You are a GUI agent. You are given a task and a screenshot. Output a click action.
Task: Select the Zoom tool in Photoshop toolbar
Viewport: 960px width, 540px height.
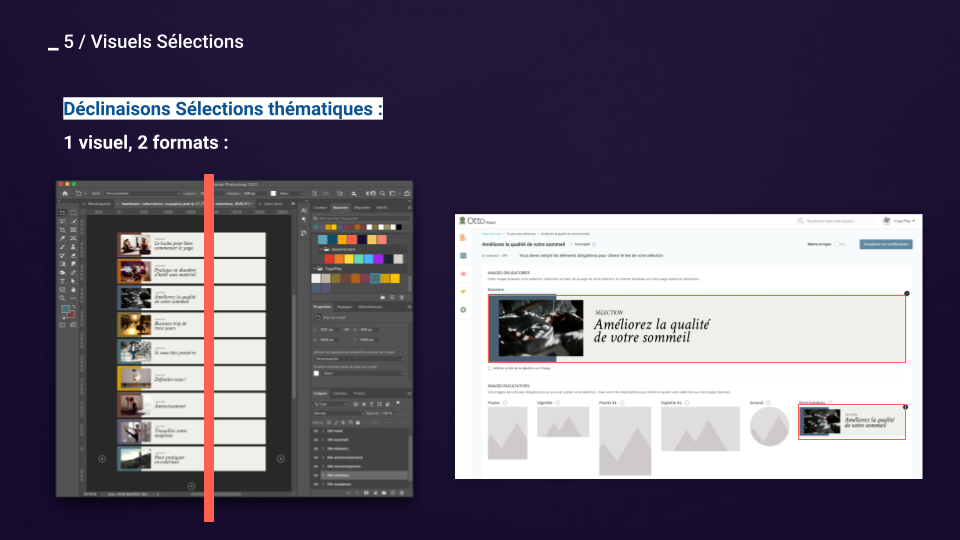point(62,298)
